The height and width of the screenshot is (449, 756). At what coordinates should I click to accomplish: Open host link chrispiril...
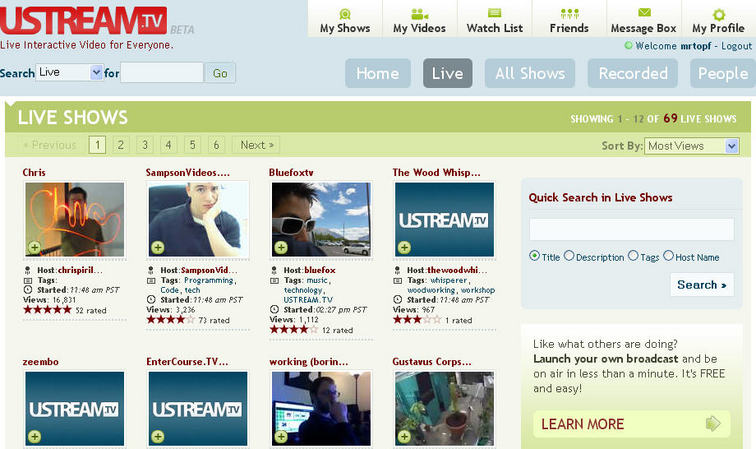click(80, 270)
